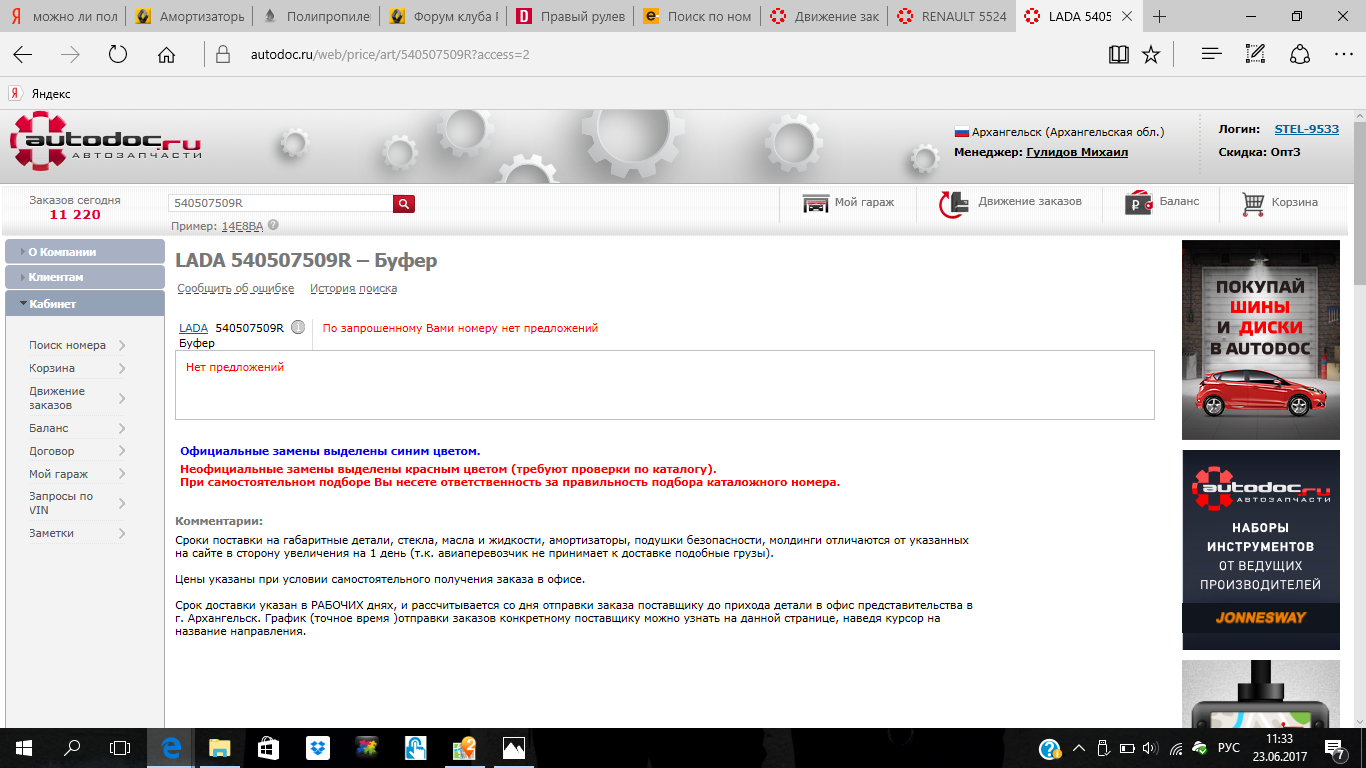This screenshot has width=1366, height=768.
Task: Click the example number 14E8BA
Action: pyautogui.click(x=242, y=226)
